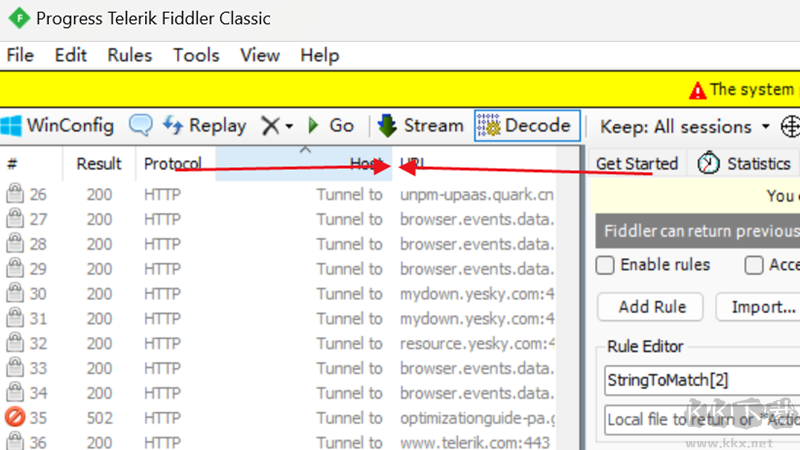Click the Replay toolbar button
The width and height of the screenshot is (800, 450).
coord(205,126)
